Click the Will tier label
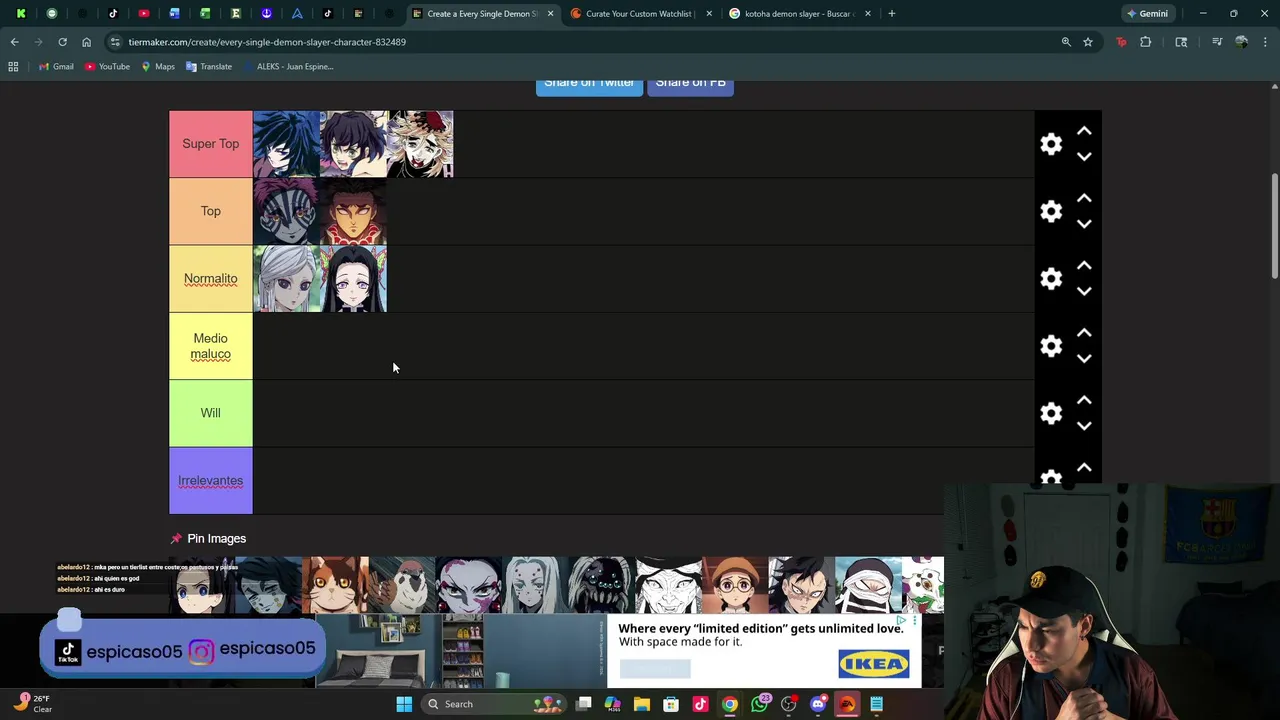The height and width of the screenshot is (720, 1280). 210,413
